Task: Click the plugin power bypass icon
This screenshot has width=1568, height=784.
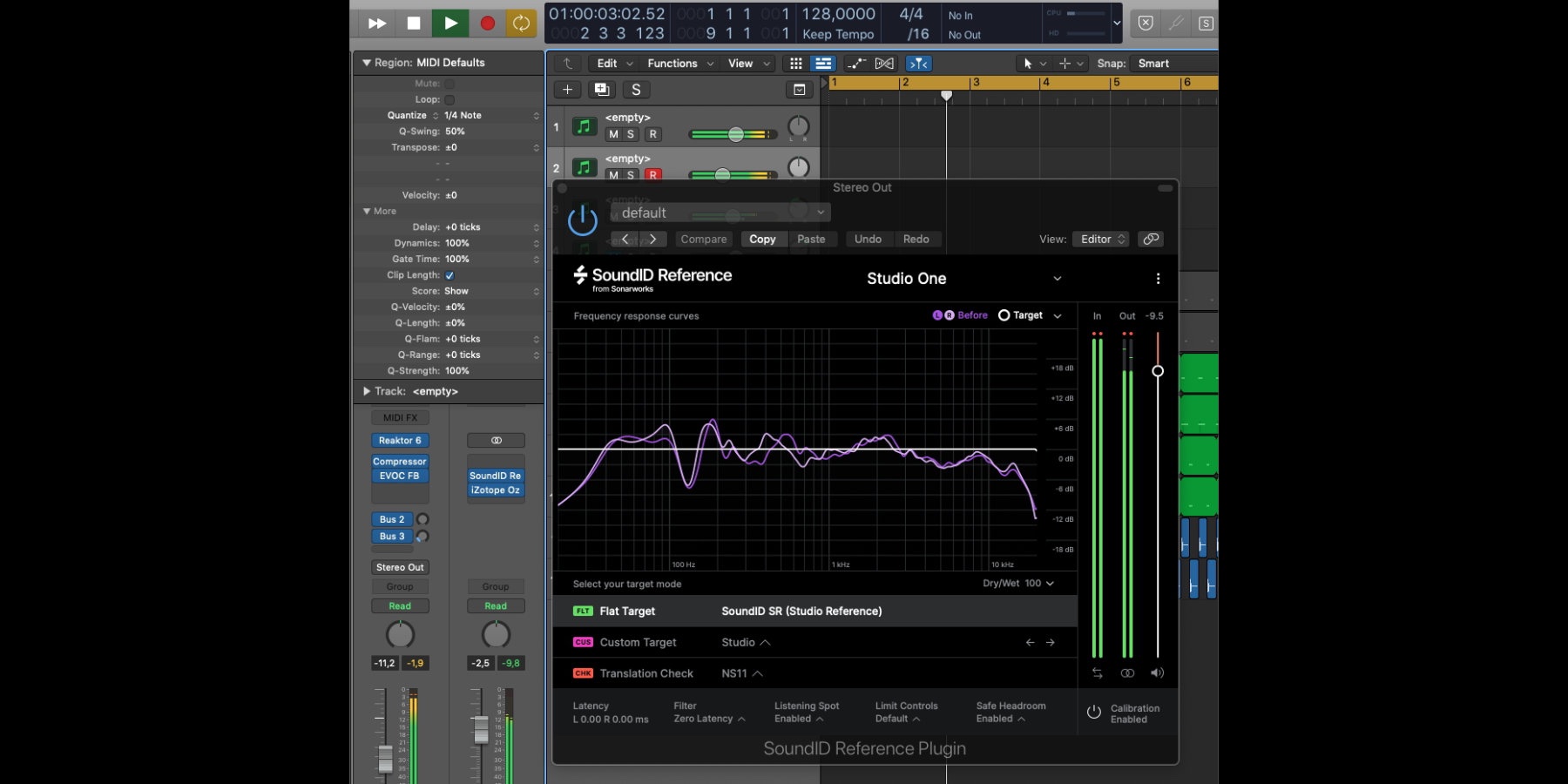Action: tap(582, 220)
